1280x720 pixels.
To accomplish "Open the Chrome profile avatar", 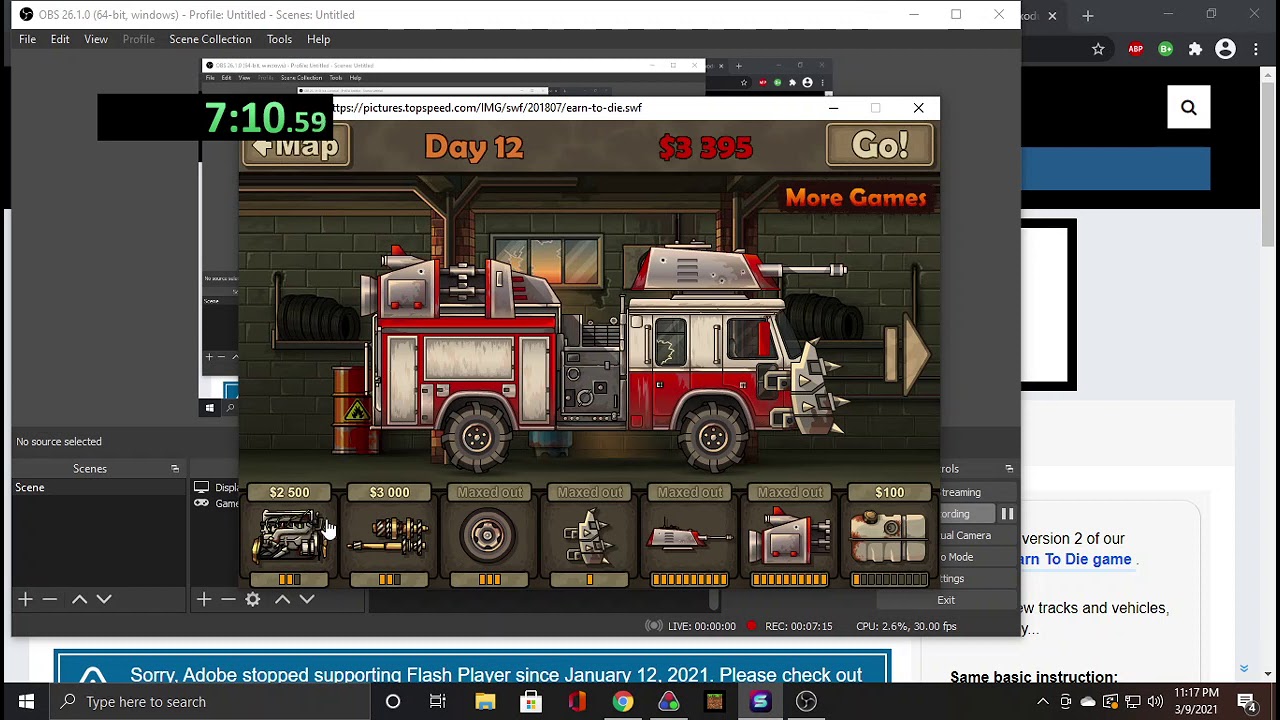I will click(1225, 49).
